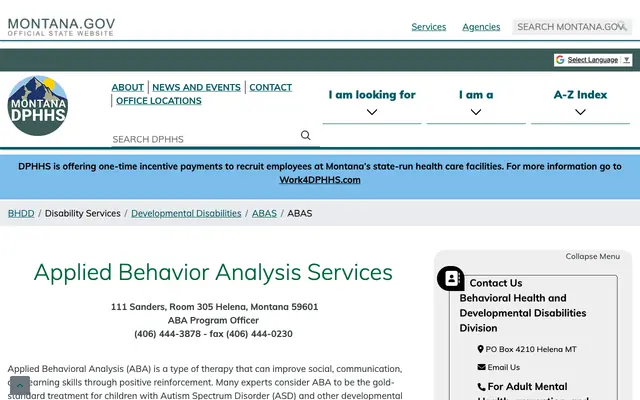This screenshot has width=640, height=400.
Task: Click Disability Services breadcrumb text
Action: point(82,213)
